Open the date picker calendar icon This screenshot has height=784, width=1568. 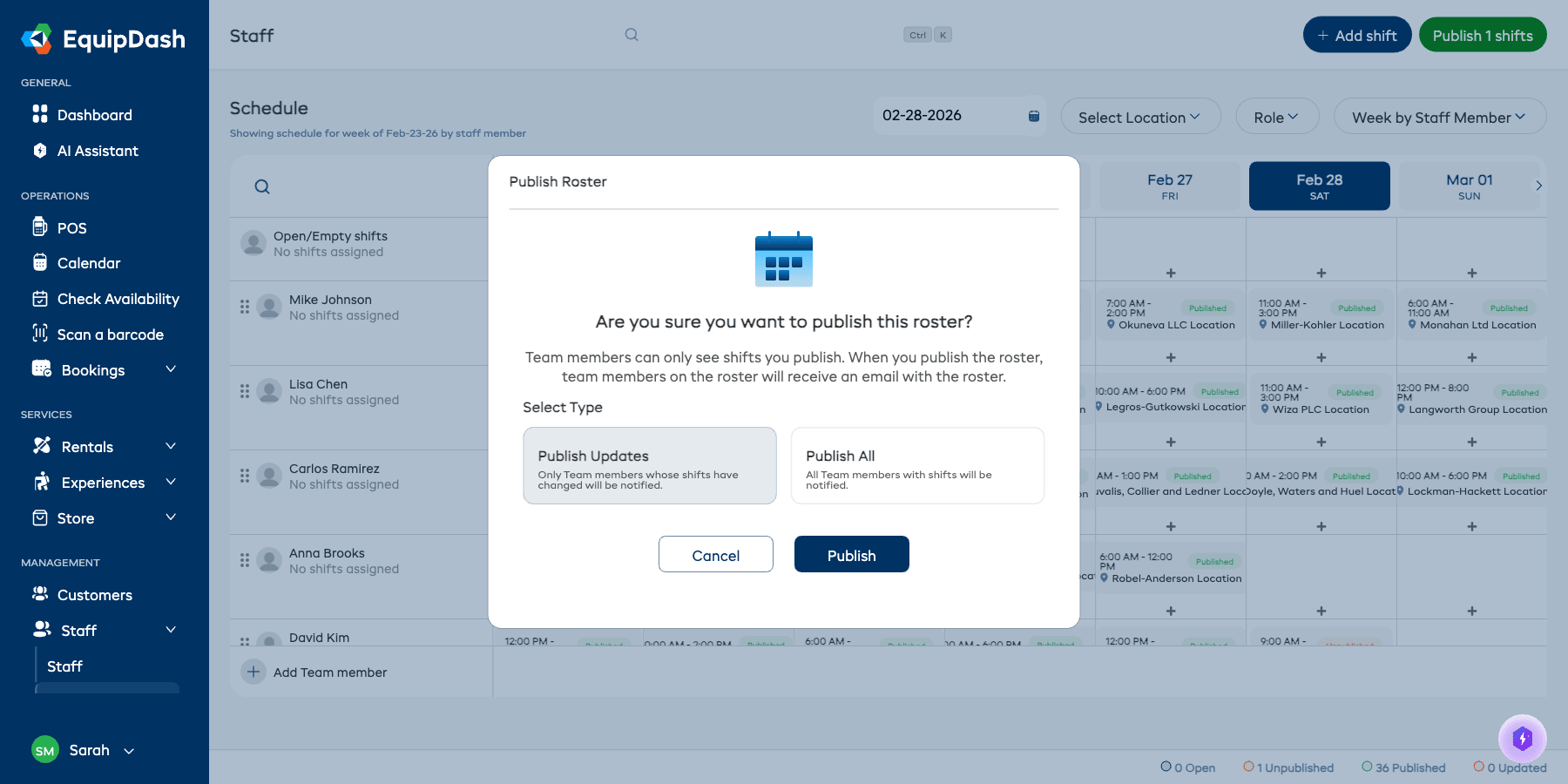[1032, 115]
